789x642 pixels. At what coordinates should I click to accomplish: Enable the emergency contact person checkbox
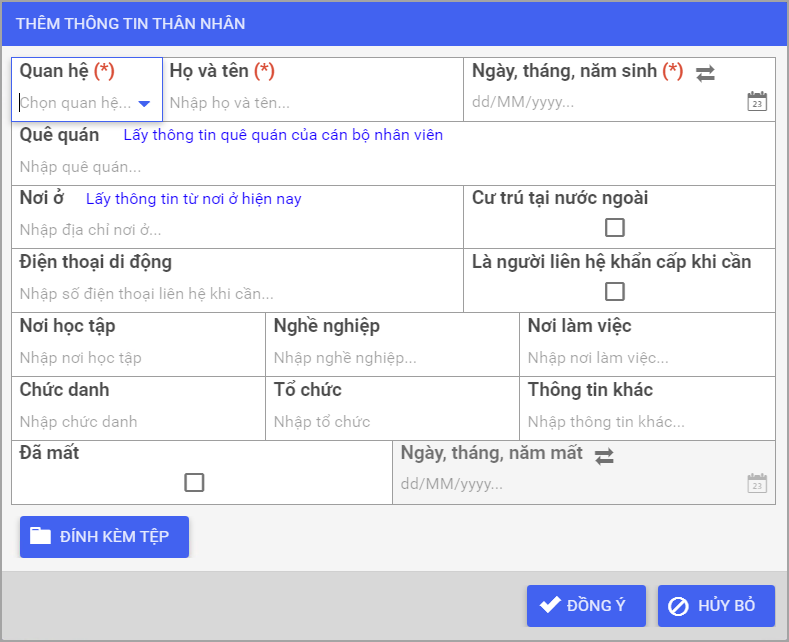pos(614,291)
